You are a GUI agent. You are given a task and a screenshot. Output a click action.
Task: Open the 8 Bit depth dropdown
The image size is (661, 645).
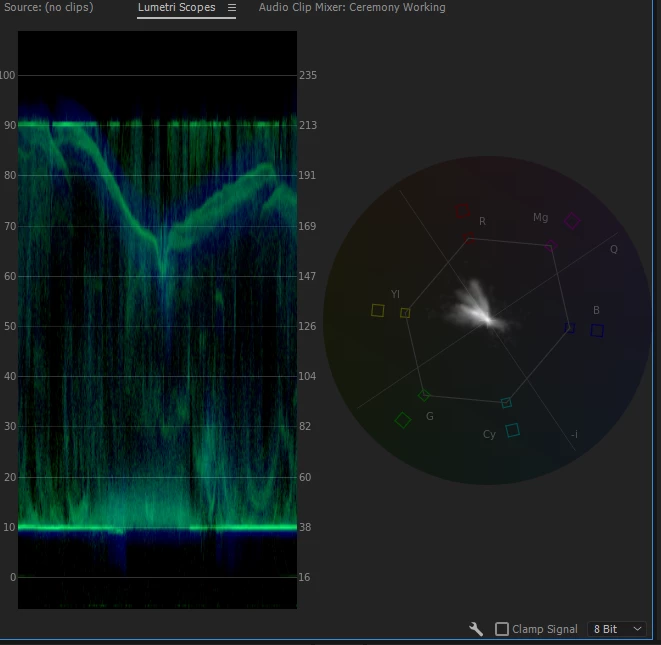(617, 629)
